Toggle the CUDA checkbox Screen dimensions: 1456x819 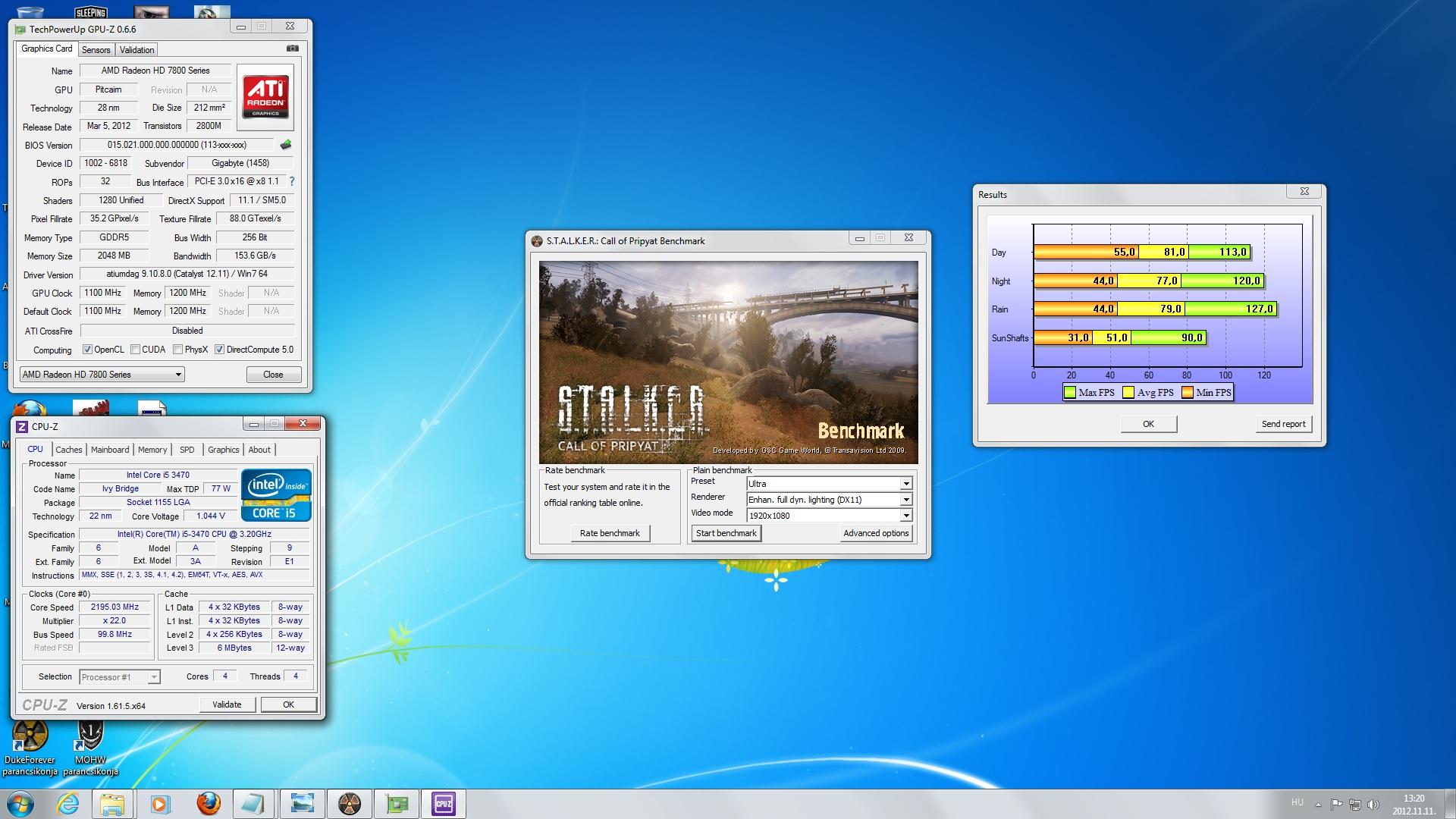(135, 350)
